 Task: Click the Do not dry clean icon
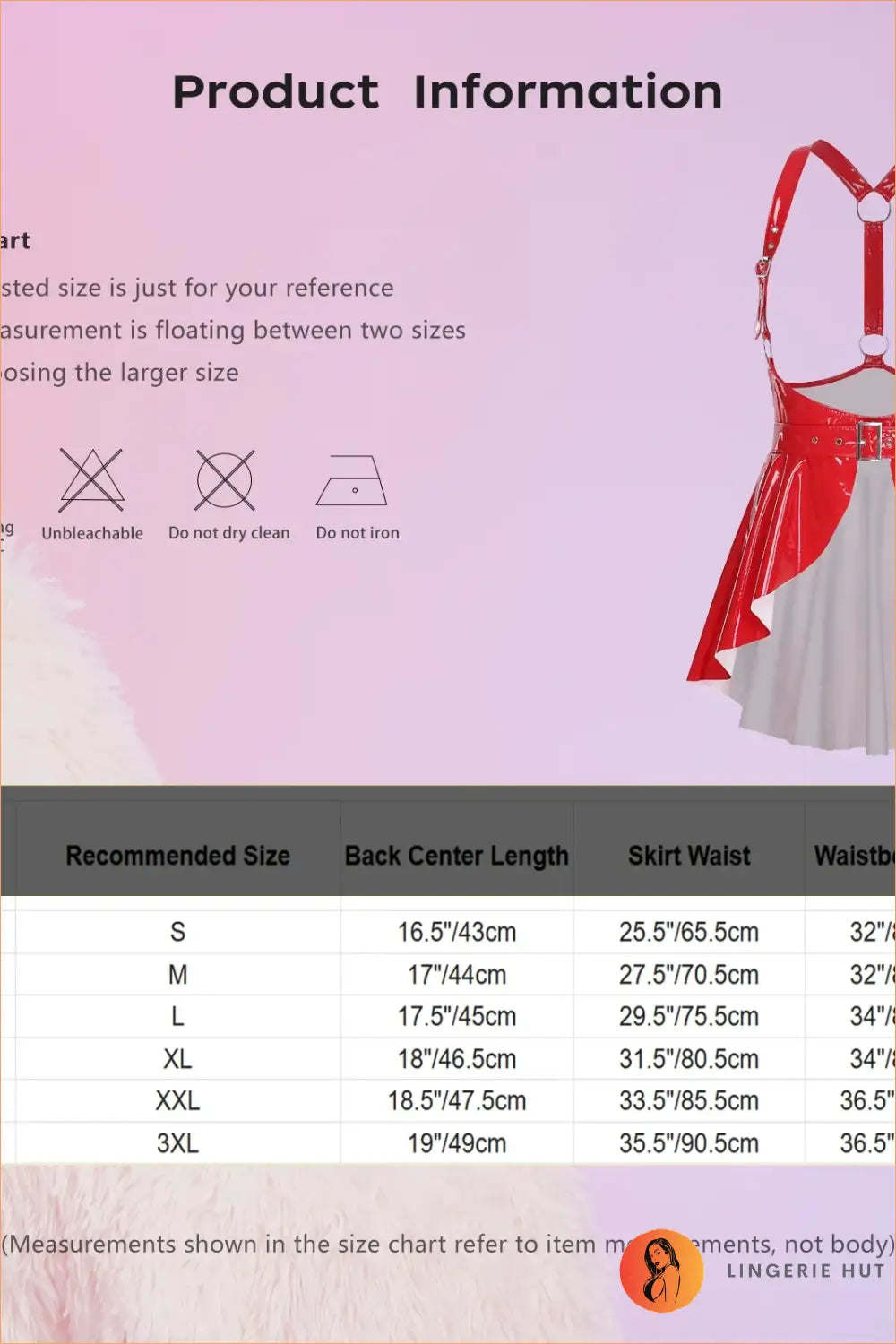point(225,480)
